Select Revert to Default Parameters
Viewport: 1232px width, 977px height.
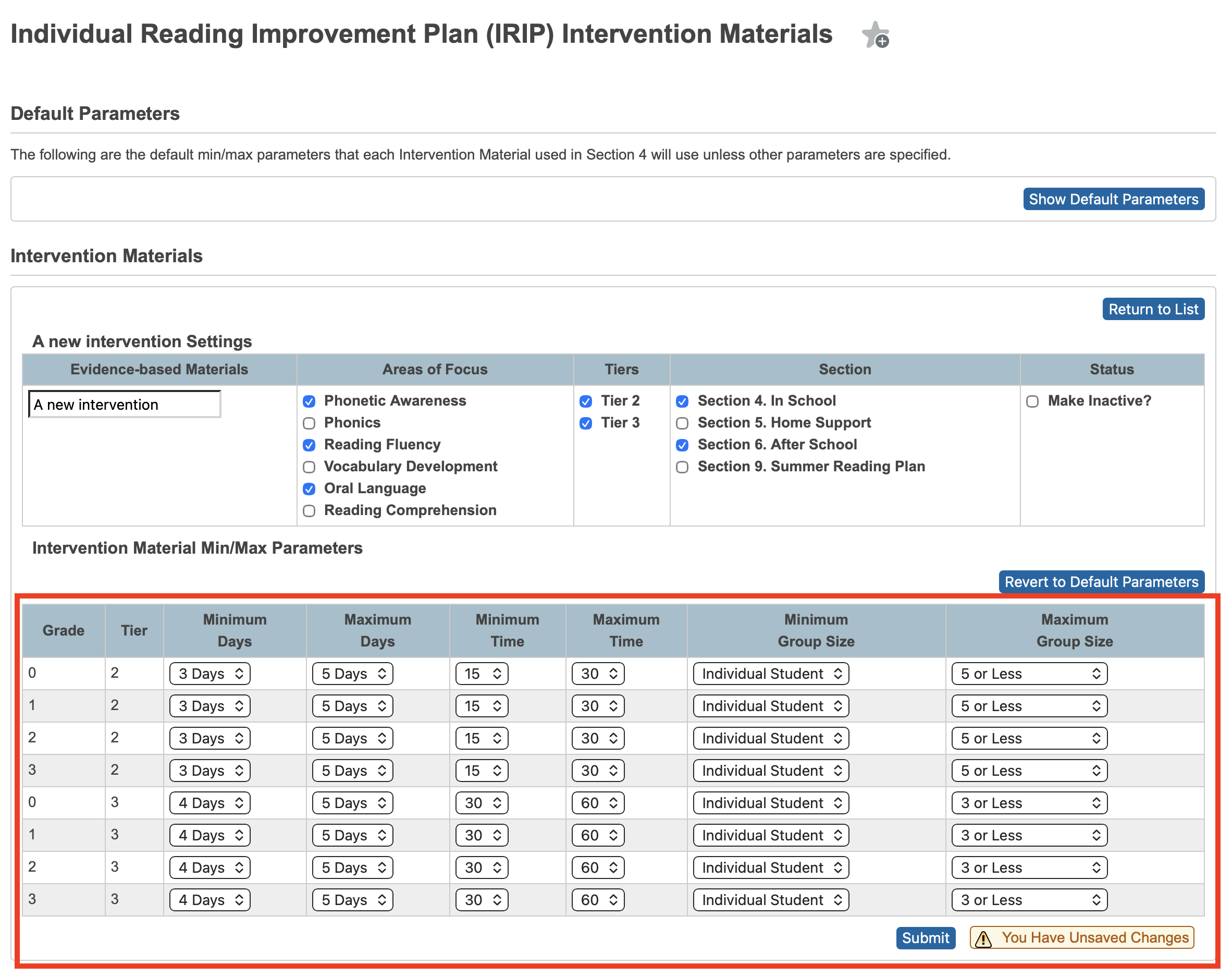1102,581
